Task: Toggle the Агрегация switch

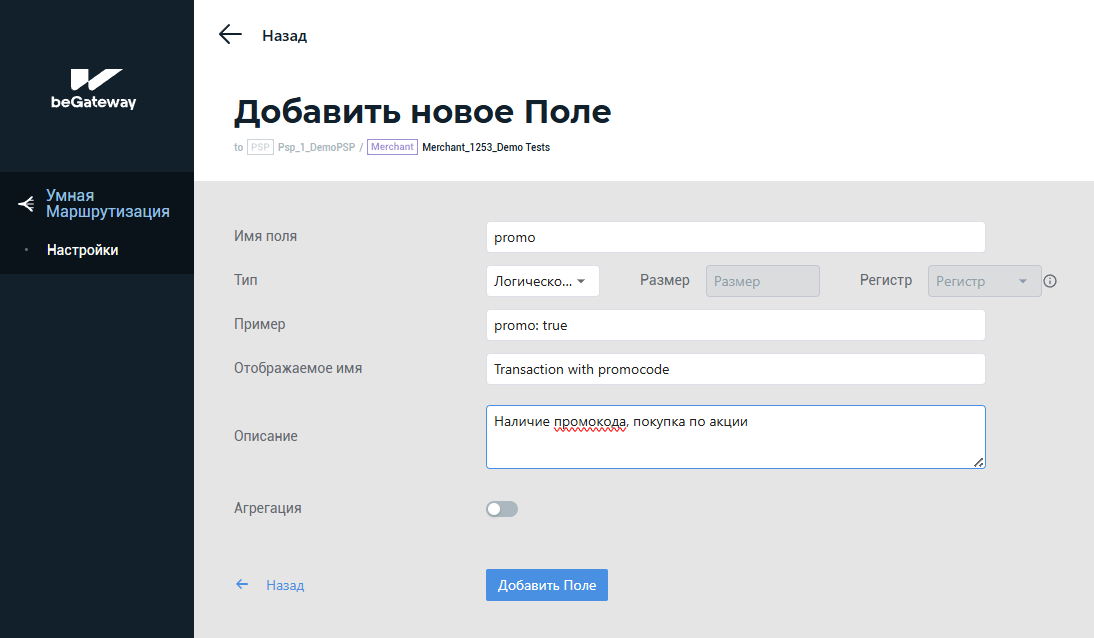Action: [x=502, y=509]
